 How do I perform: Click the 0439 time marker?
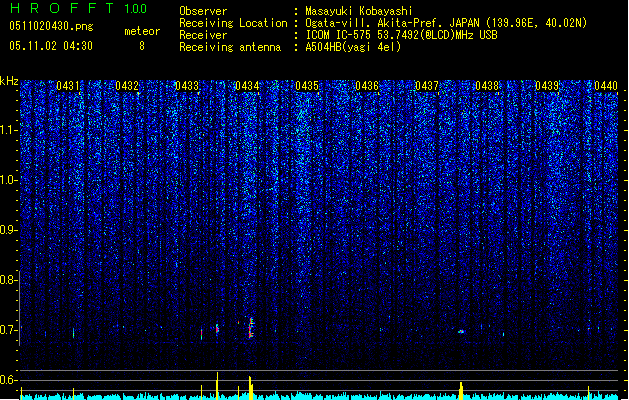tap(547, 86)
